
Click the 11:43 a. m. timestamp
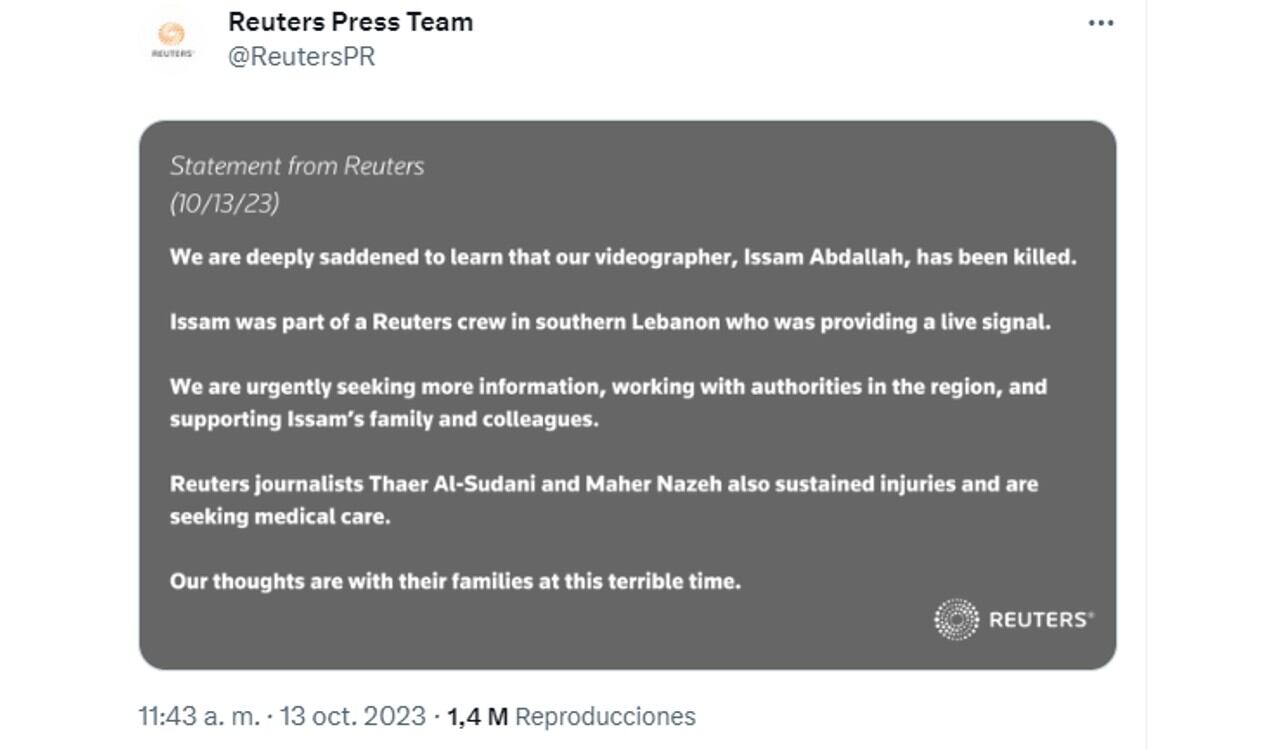[198, 717]
